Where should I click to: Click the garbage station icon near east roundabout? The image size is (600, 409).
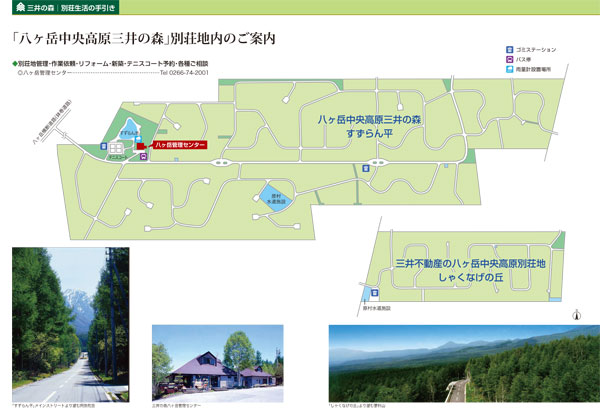pos(366,168)
